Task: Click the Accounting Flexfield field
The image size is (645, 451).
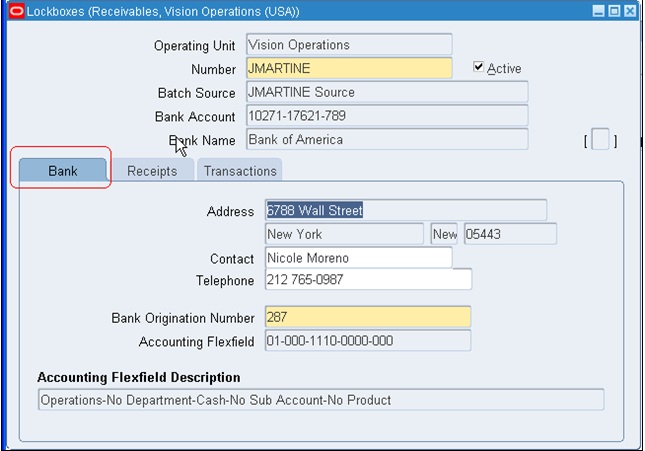Action: click(x=368, y=341)
